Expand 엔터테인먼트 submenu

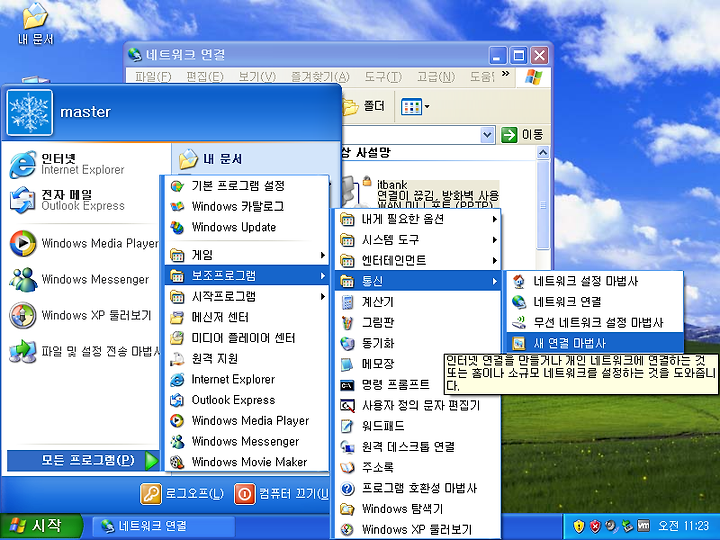pos(418,260)
